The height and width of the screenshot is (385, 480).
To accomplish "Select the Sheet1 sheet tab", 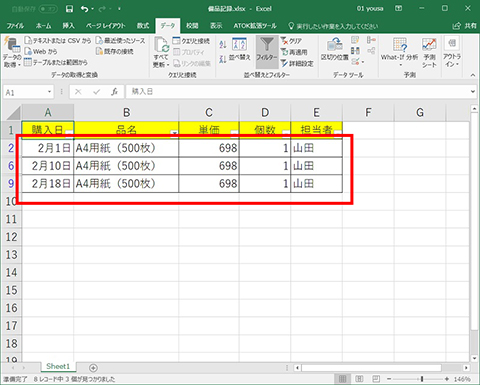I will (x=58, y=366).
